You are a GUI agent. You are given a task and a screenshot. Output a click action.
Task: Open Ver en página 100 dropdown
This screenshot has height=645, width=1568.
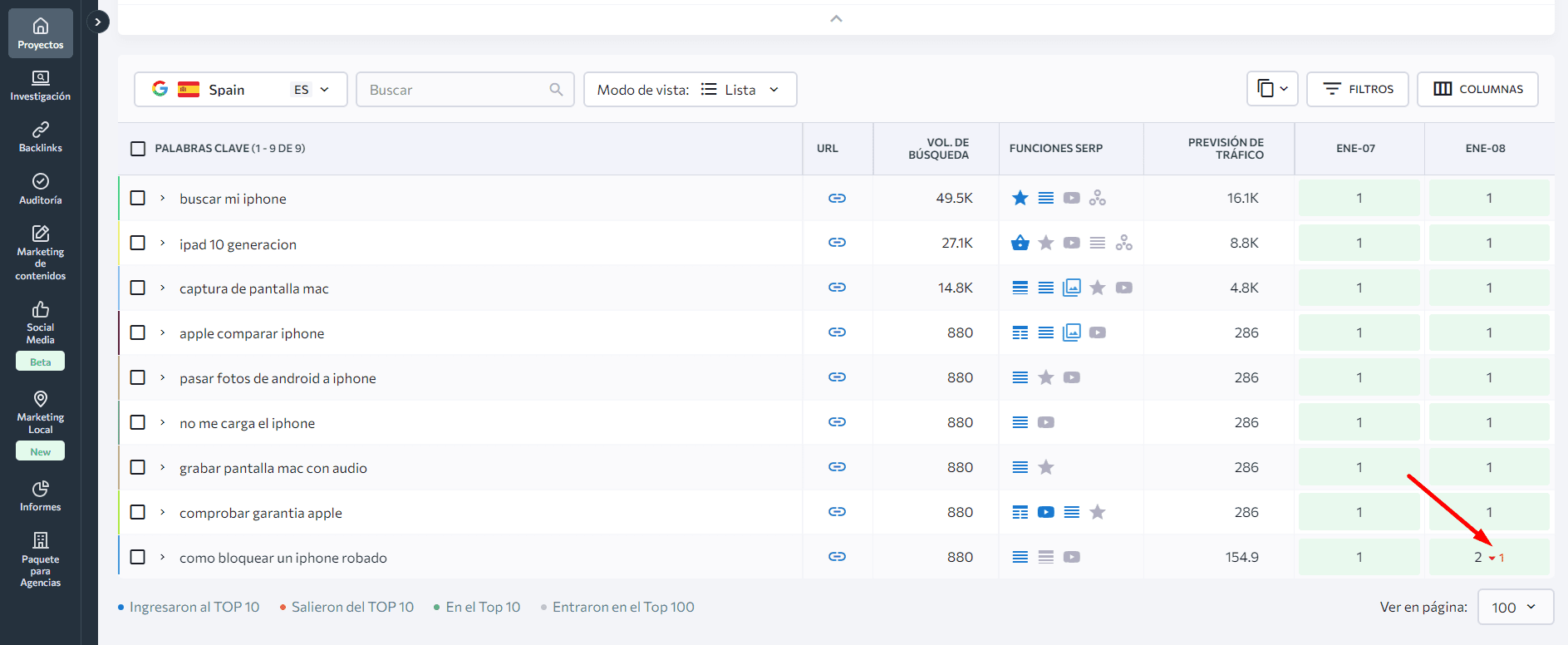1516,607
